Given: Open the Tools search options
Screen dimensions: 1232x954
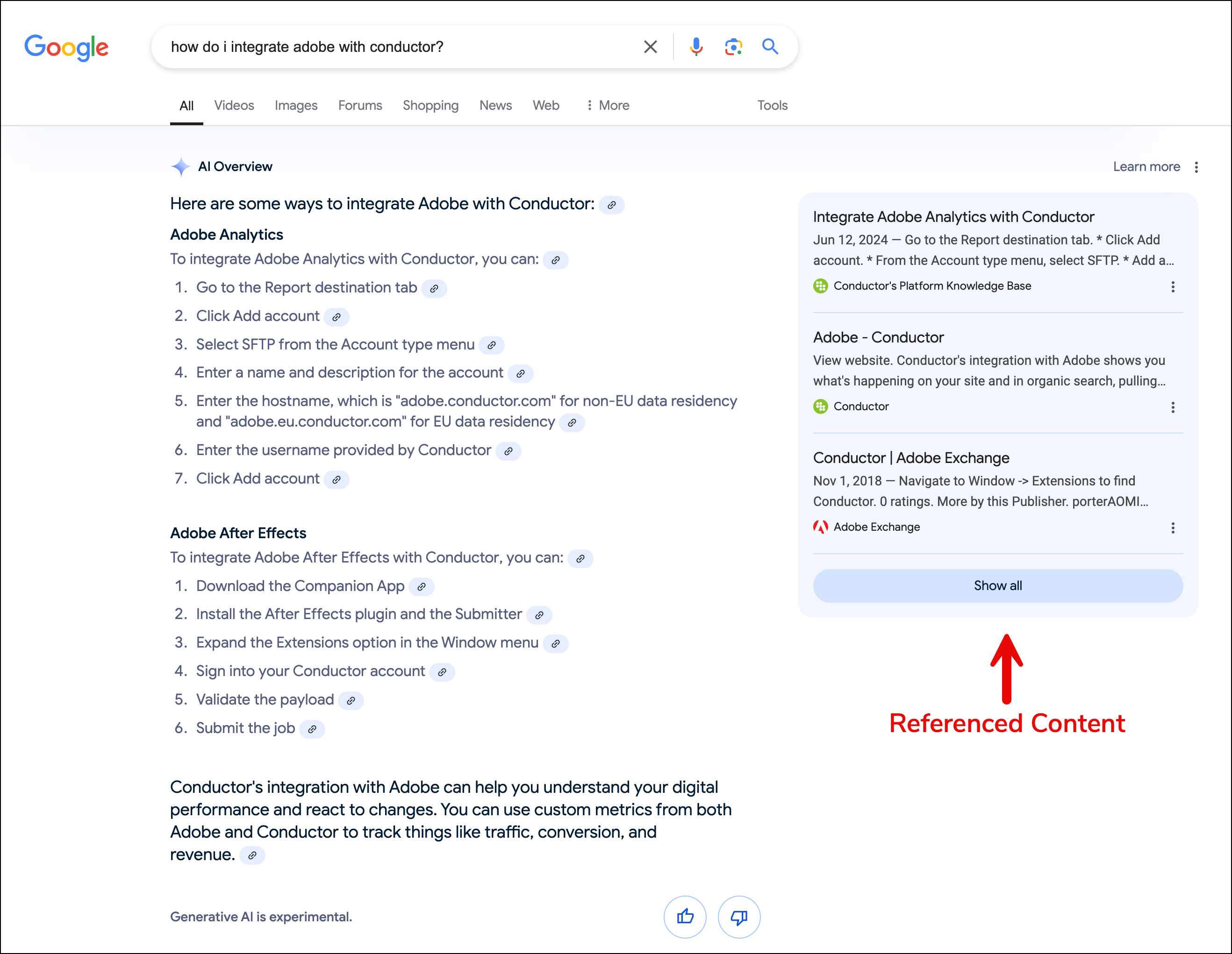Looking at the screenshot, I should point(772,106).
